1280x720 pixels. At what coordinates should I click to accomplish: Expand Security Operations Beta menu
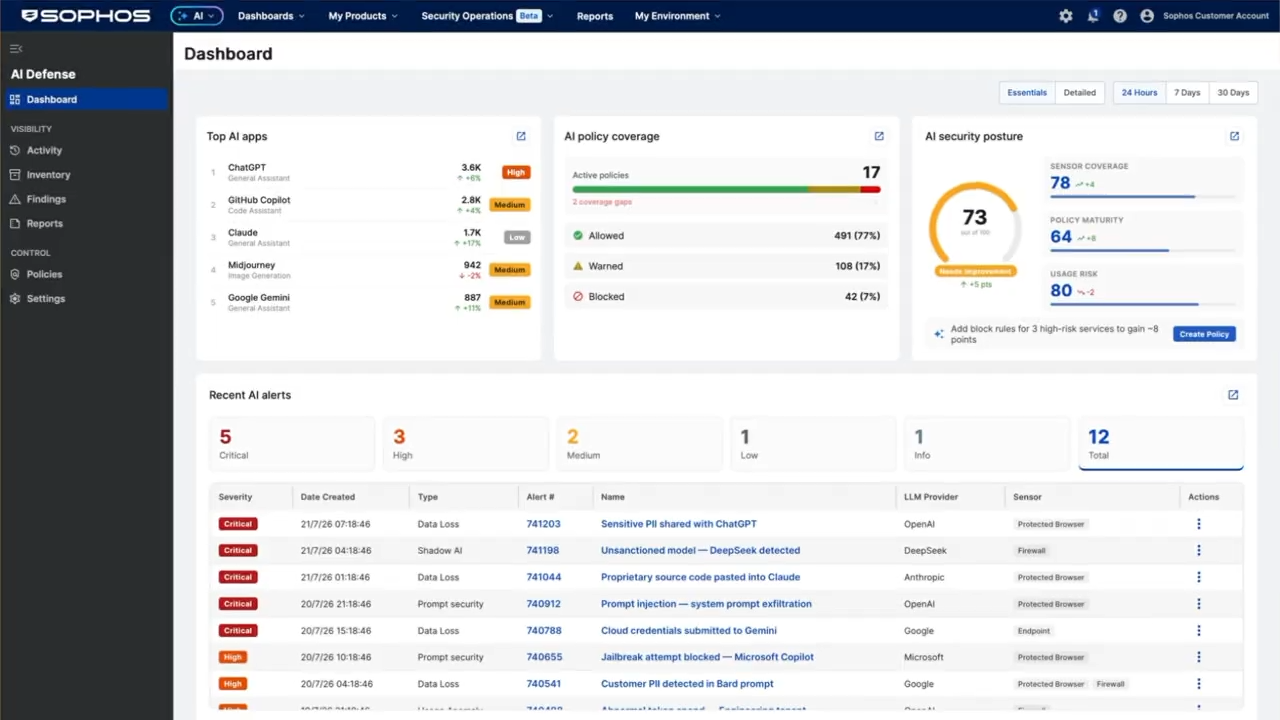(487, 16)
